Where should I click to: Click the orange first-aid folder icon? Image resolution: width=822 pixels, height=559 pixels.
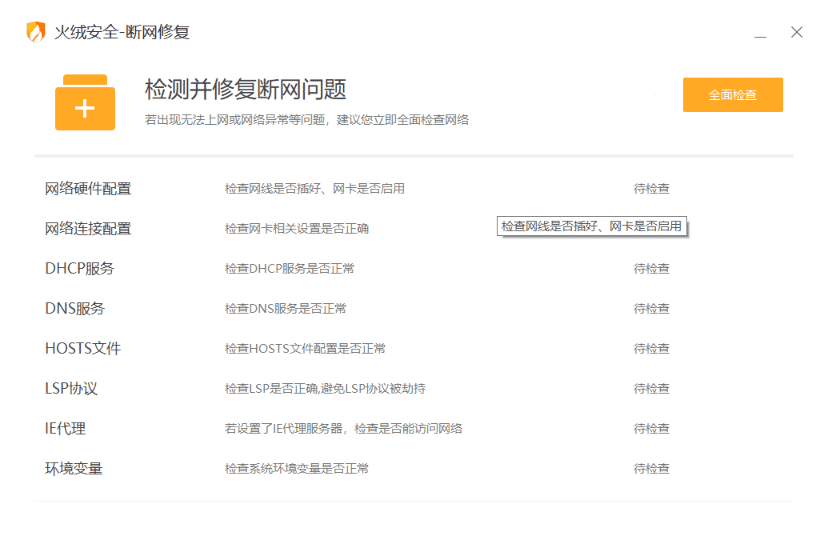(85, 102)
